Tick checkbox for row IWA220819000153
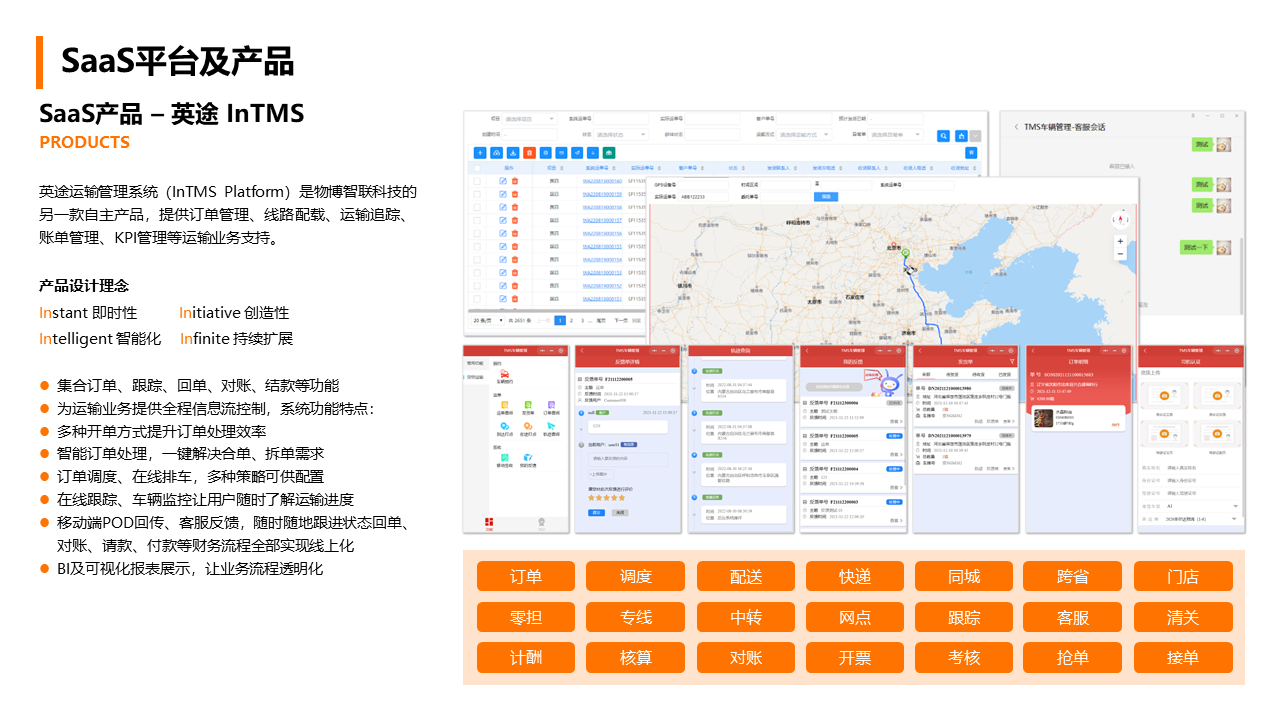Image resolution: width=1280 pixels, height=720 pixels. (477, 272)
